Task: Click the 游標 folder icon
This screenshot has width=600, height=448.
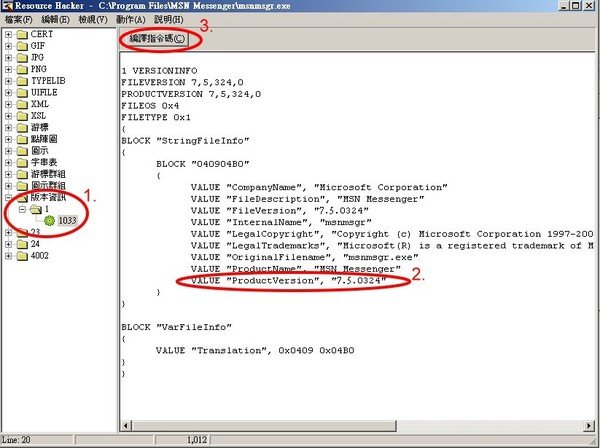Action: click(22, 128)
